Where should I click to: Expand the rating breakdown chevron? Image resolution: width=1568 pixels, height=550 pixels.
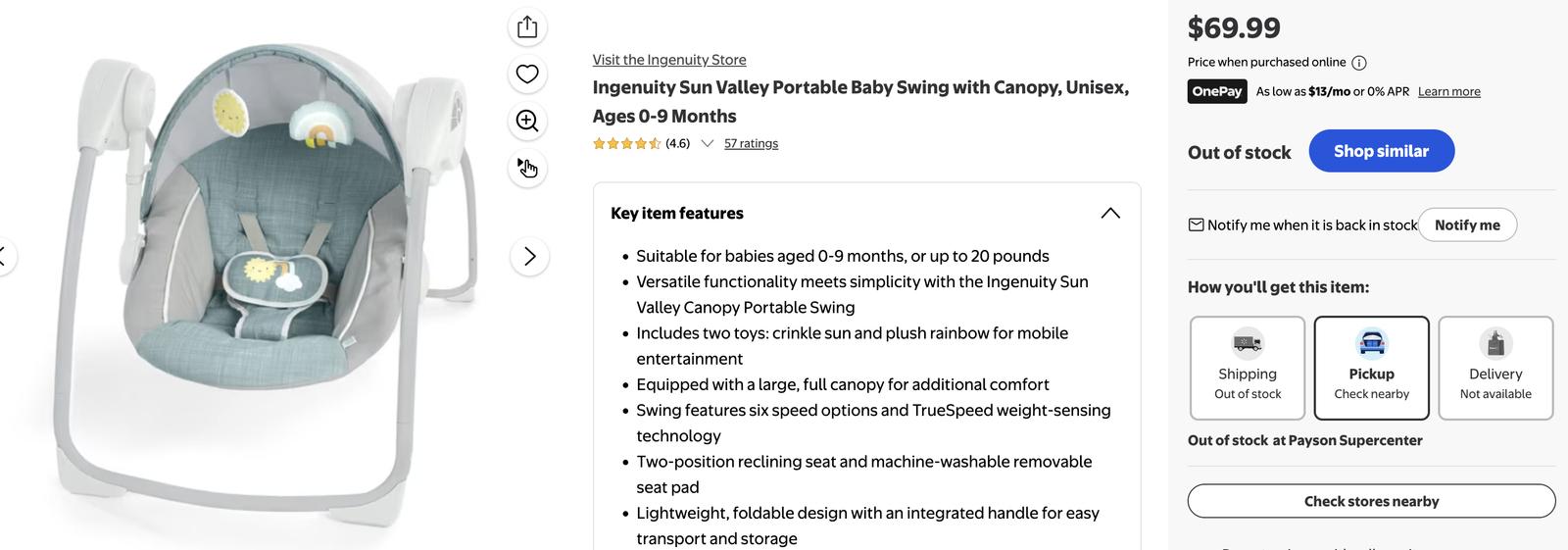[708, 143]
